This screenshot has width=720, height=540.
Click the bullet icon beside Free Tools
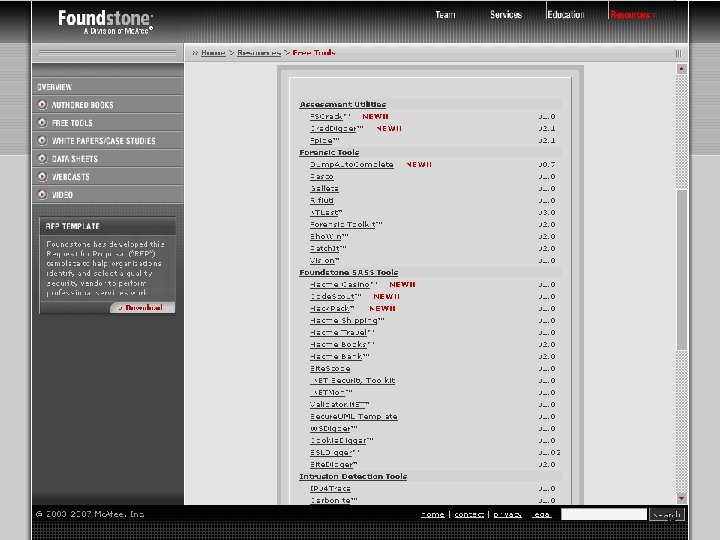[x=42, y=123]
